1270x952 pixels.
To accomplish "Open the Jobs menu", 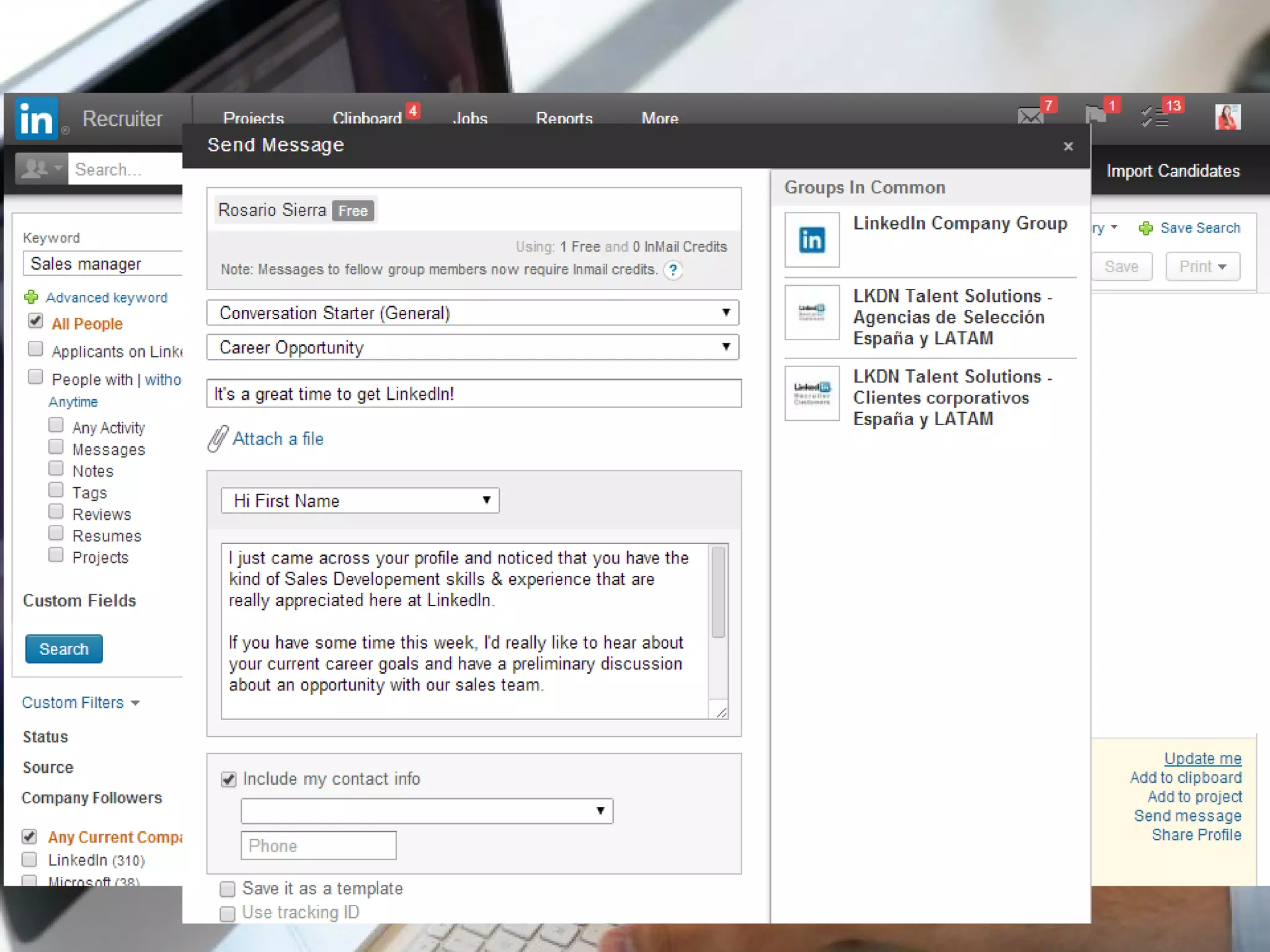I will coord(470,118).
